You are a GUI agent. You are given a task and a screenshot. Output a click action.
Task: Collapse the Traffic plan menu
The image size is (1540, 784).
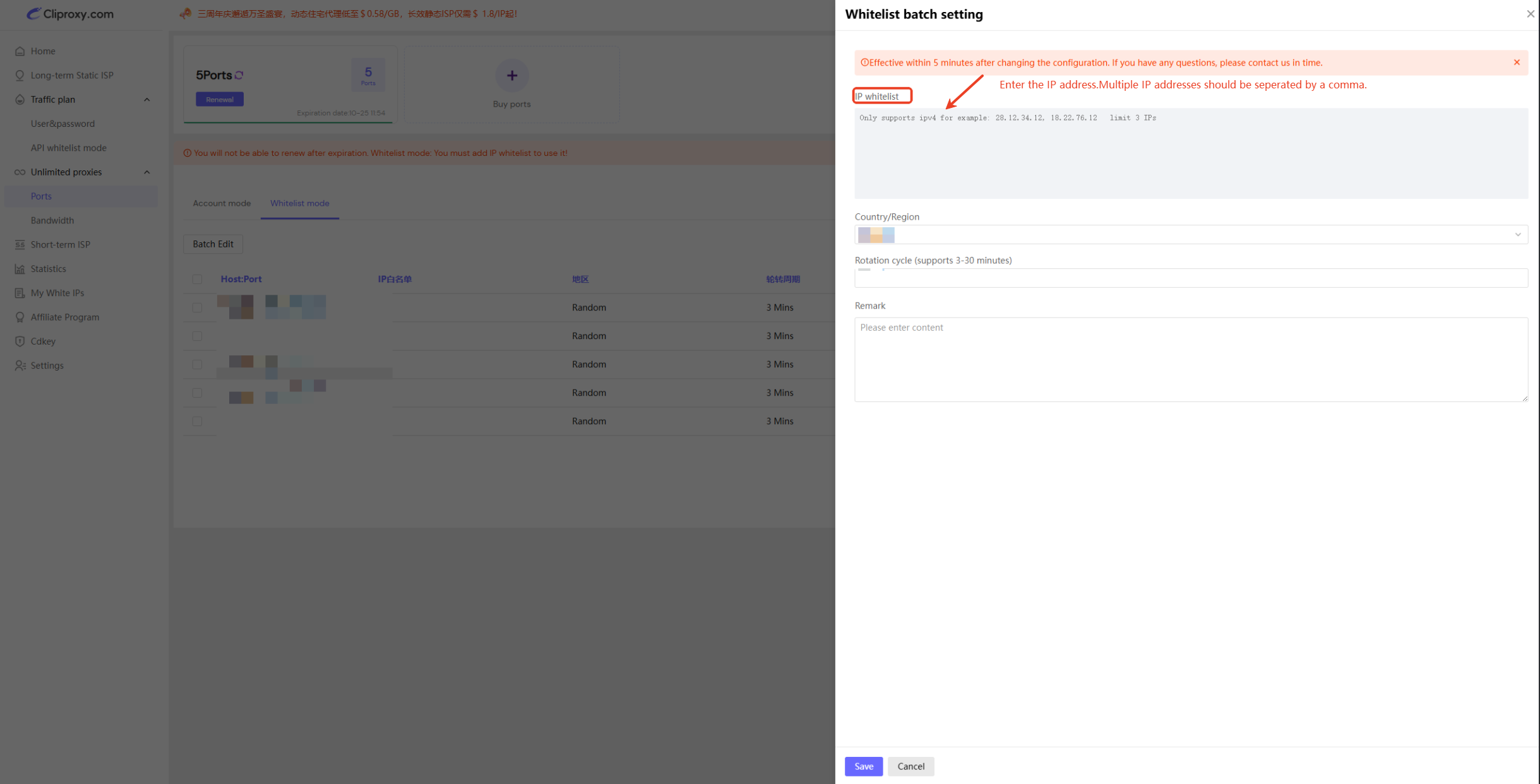[146, 100]
